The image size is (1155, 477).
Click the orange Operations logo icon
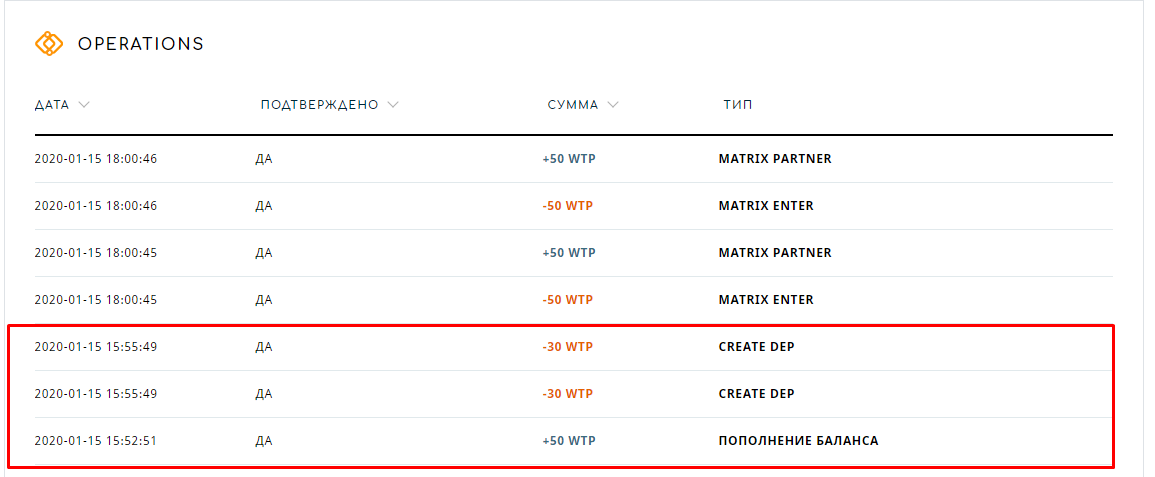pyautogui.click(x=49, y=44)
